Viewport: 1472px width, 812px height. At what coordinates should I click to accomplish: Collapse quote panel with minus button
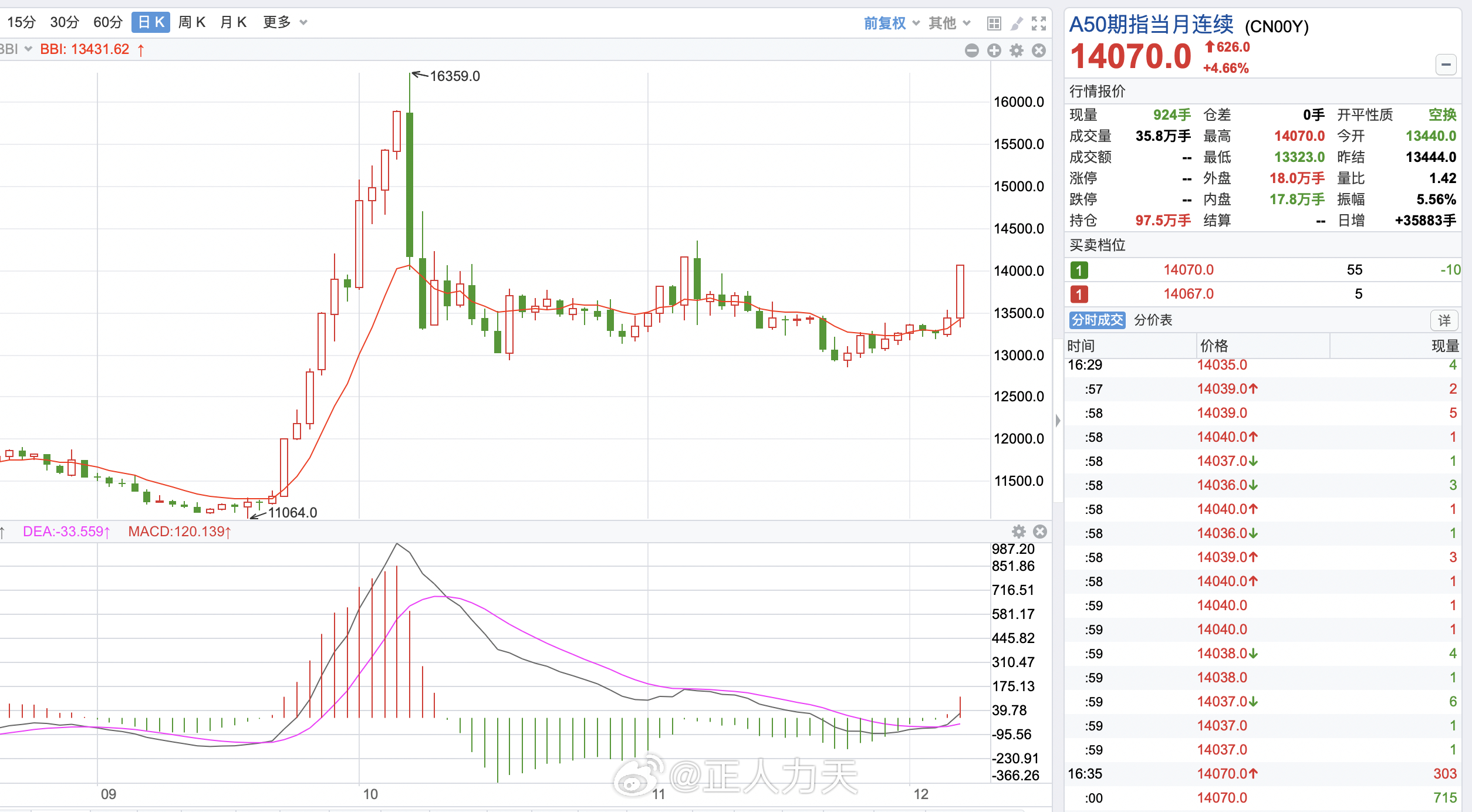pos(1446,65)
